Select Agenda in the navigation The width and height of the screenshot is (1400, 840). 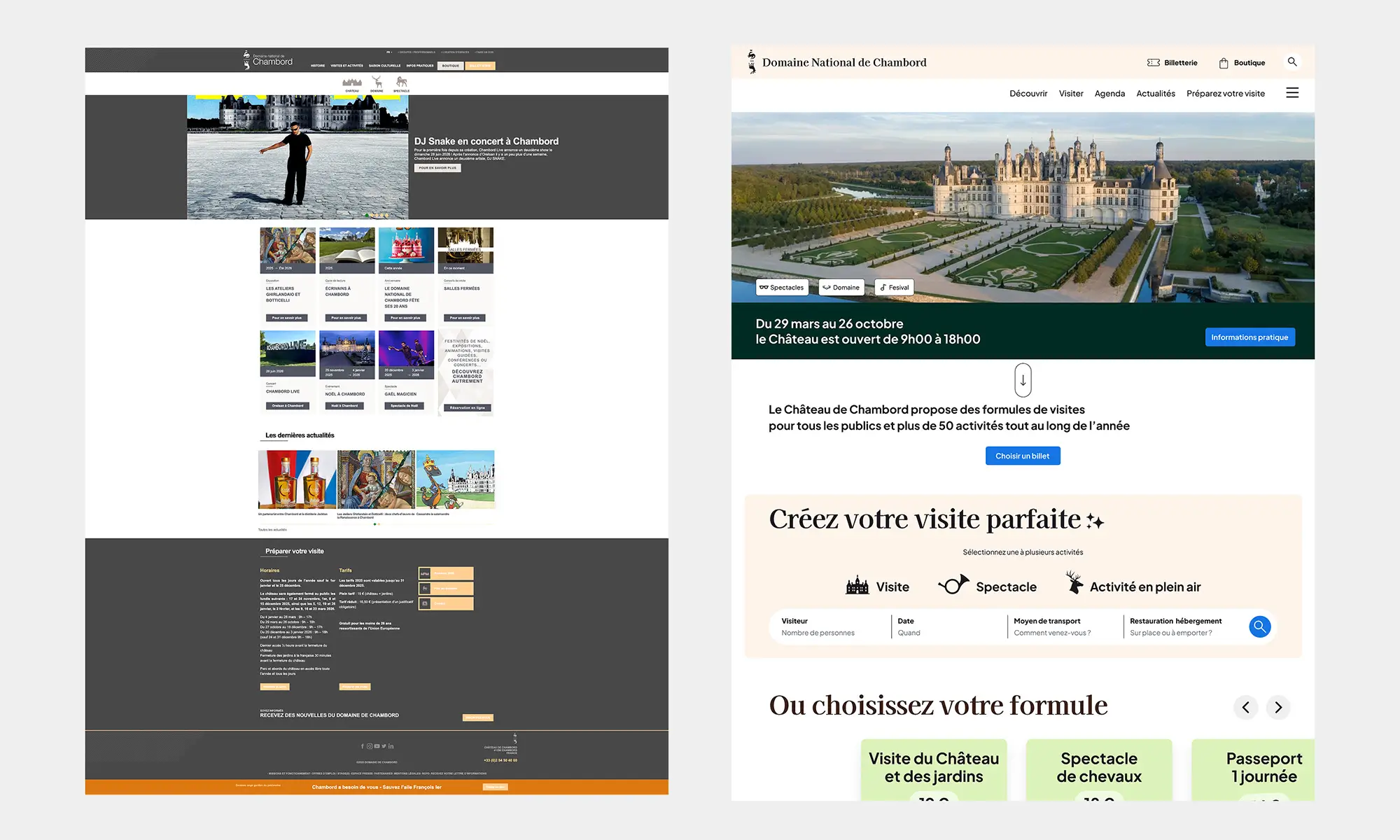[x=1109, y=93]
